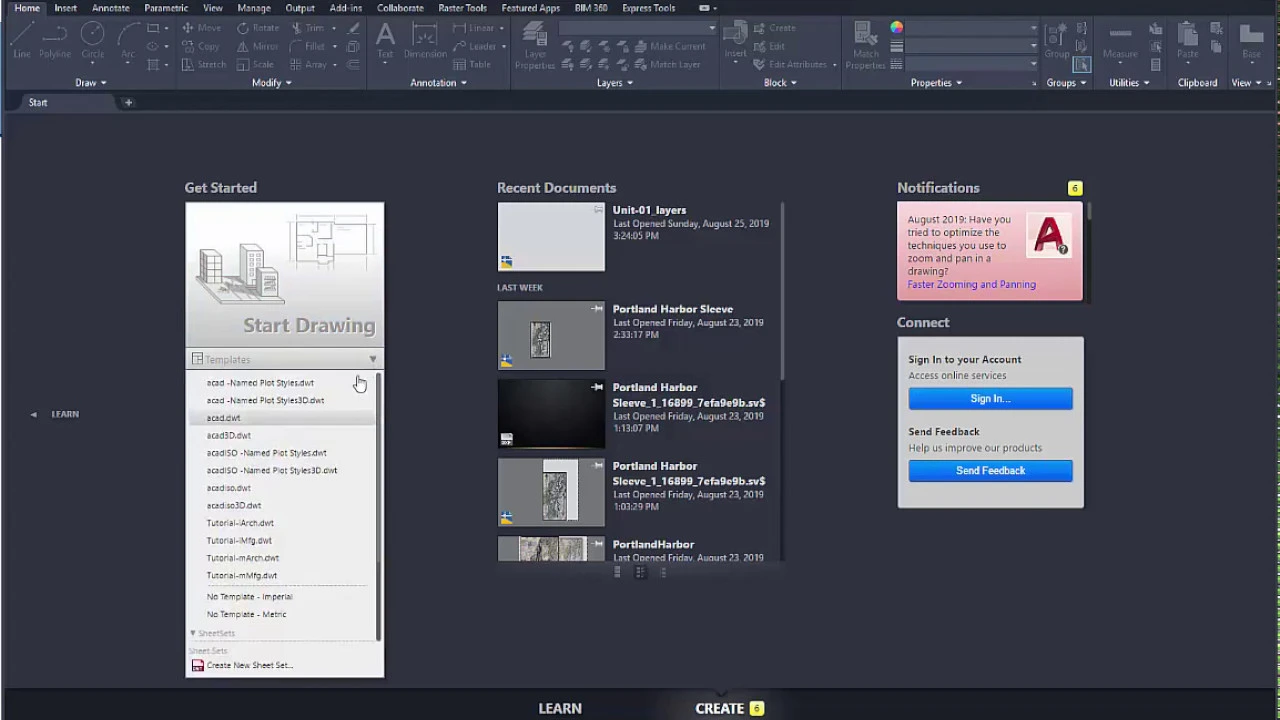Collapse the SheetSets section
Screen dimensions: 1280x720
click(193, 633)
